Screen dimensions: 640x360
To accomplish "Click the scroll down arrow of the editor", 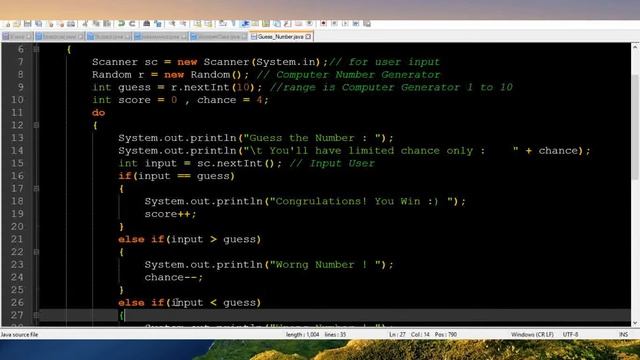I will (635, 322).
